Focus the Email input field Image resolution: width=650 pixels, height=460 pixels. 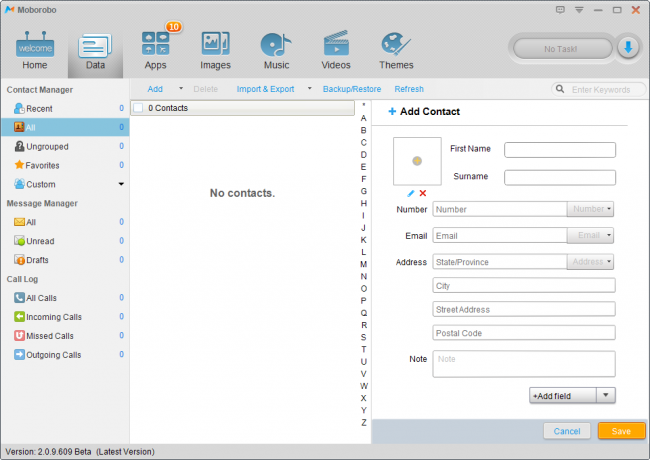pyautogui.click(x=500, y=235)
